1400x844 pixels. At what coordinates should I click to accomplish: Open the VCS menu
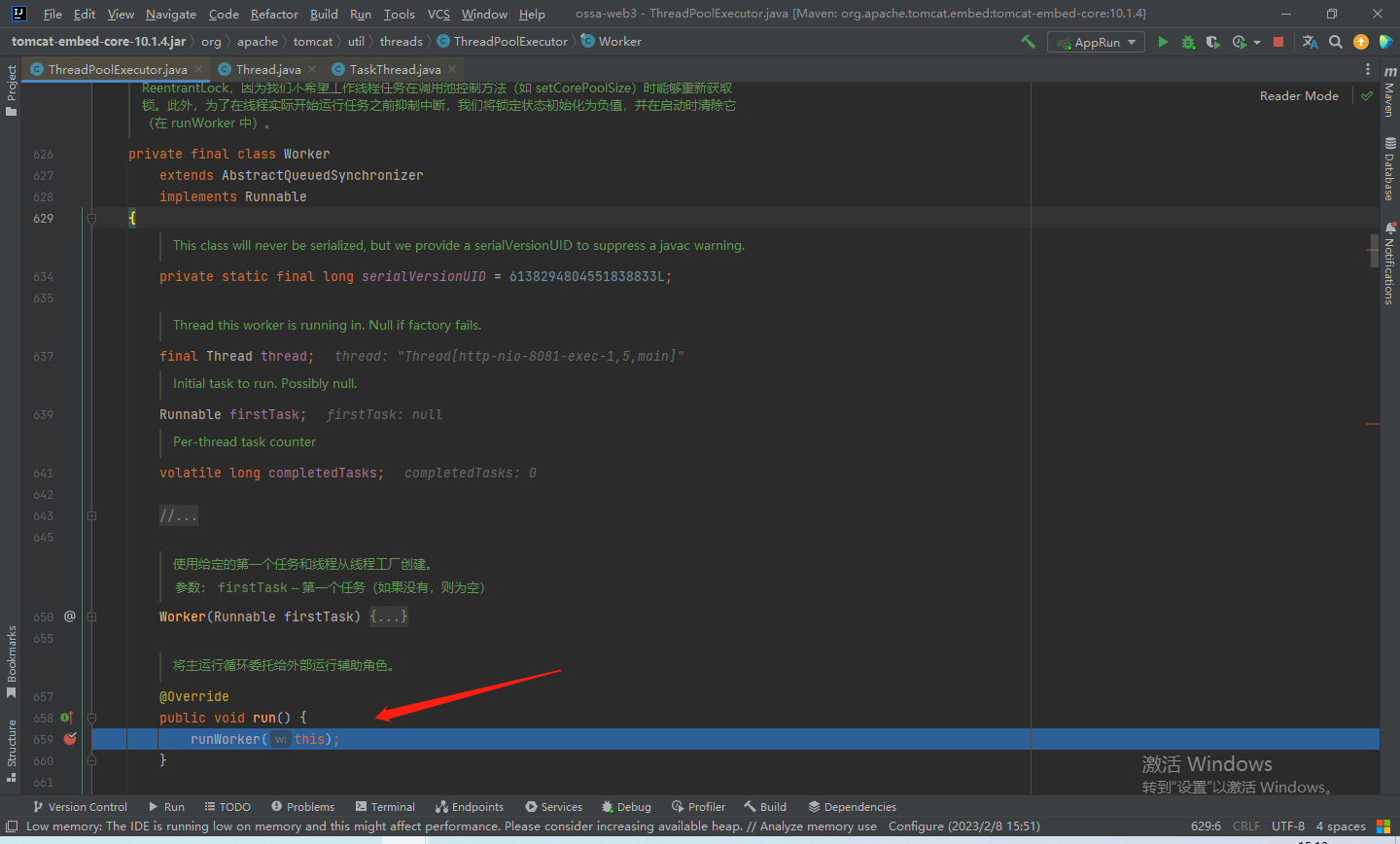click(x=438, y=14)
